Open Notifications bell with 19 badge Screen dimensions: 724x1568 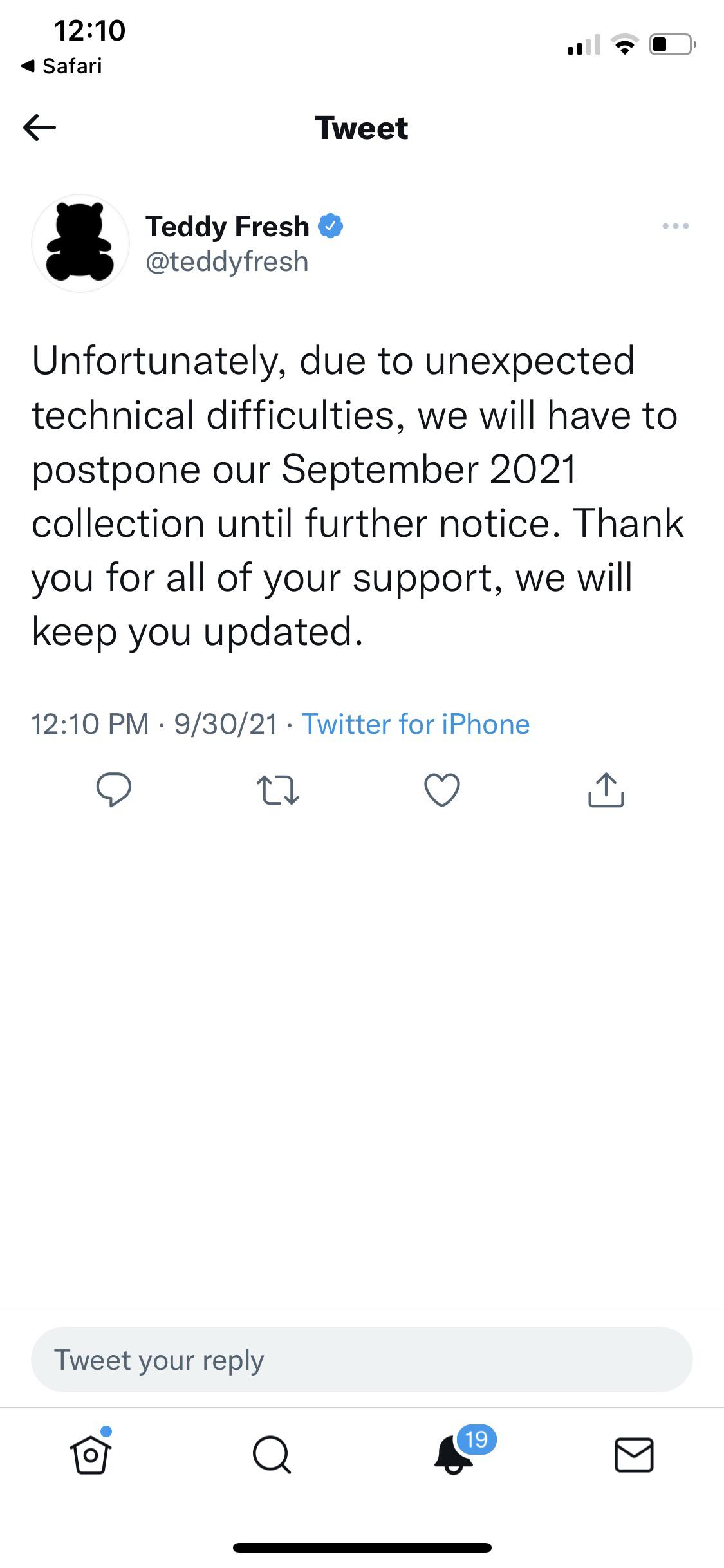point(454,1455)
